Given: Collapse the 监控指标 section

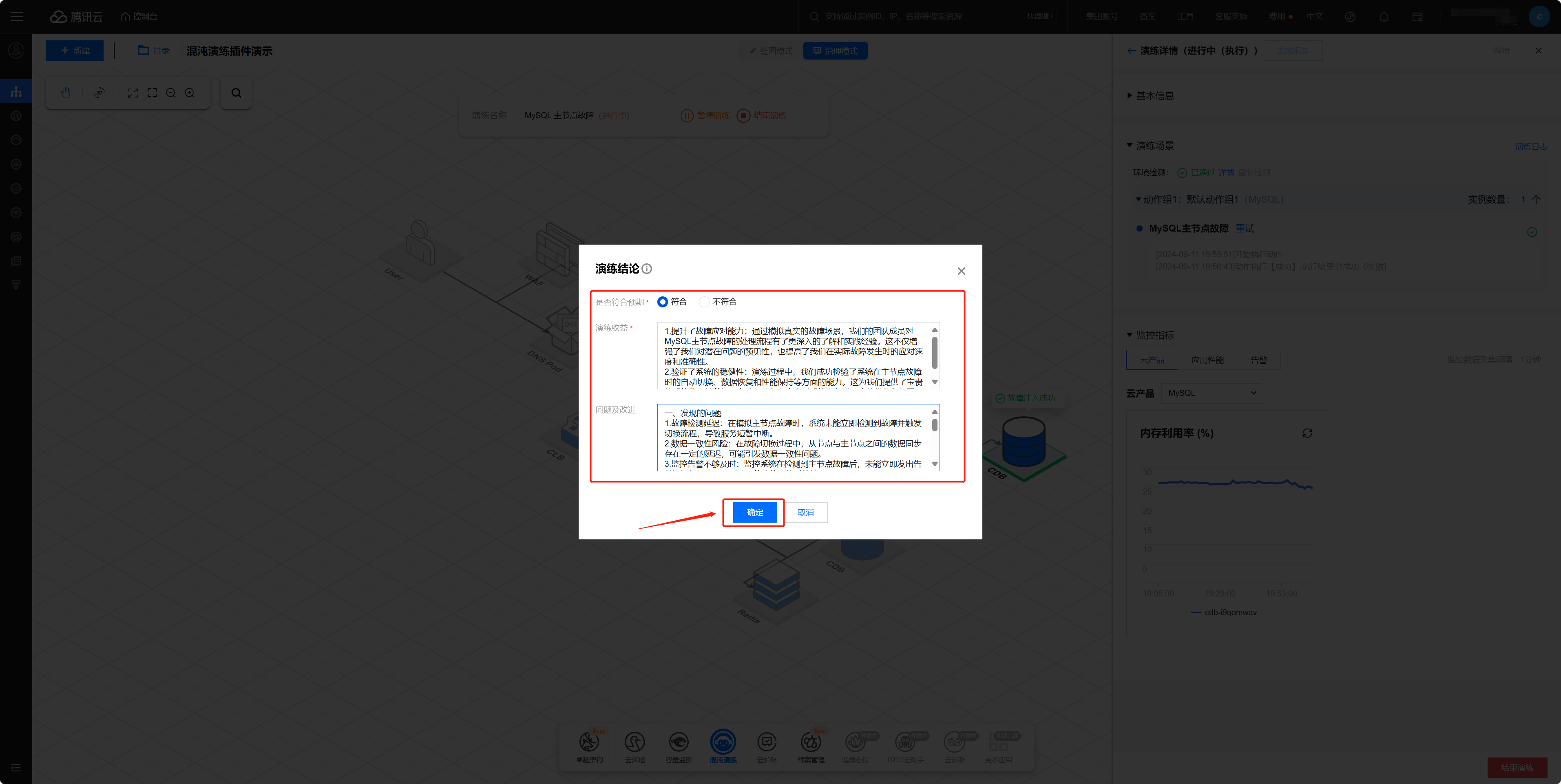Looking at the screenshot, I should coord(1150,335).
